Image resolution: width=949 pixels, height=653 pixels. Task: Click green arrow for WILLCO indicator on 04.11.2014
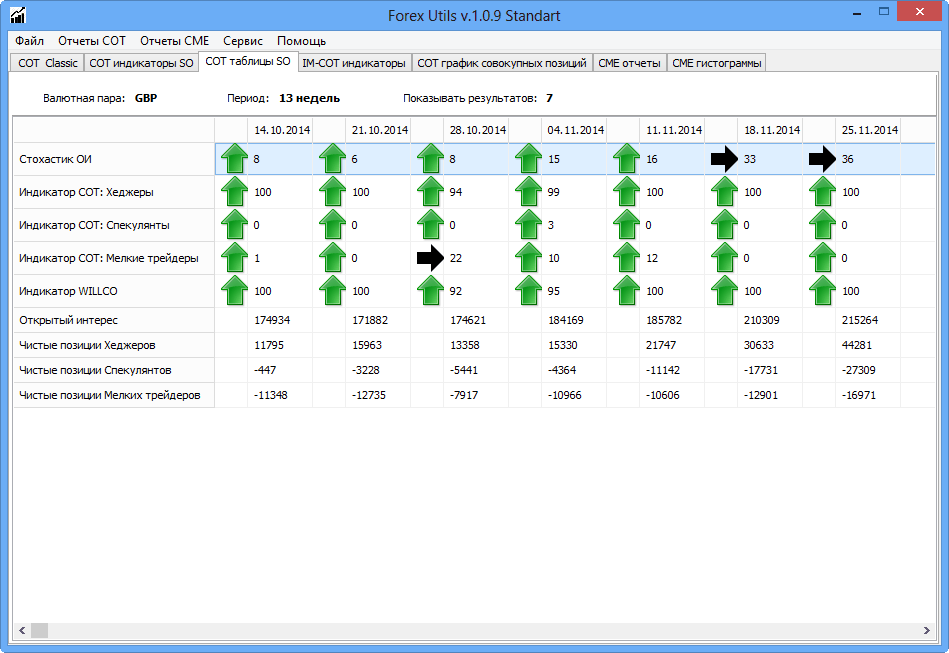528,291
